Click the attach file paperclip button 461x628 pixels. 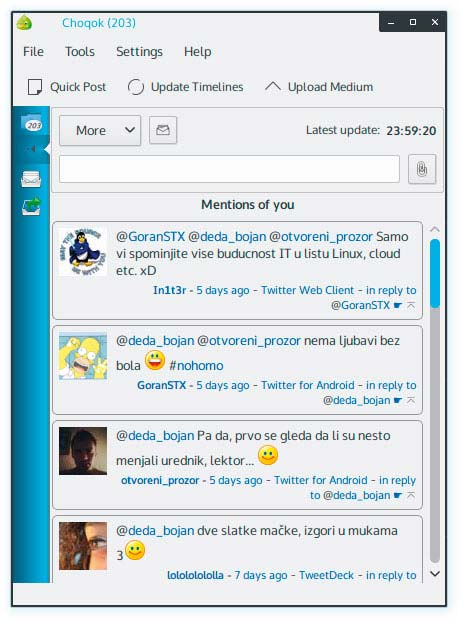point(422,169)
